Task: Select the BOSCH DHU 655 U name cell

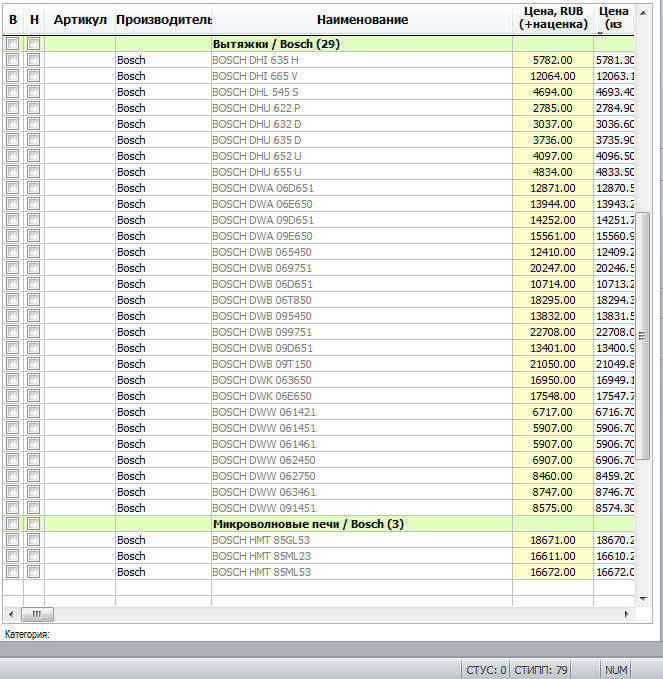Action: point(362,172)
